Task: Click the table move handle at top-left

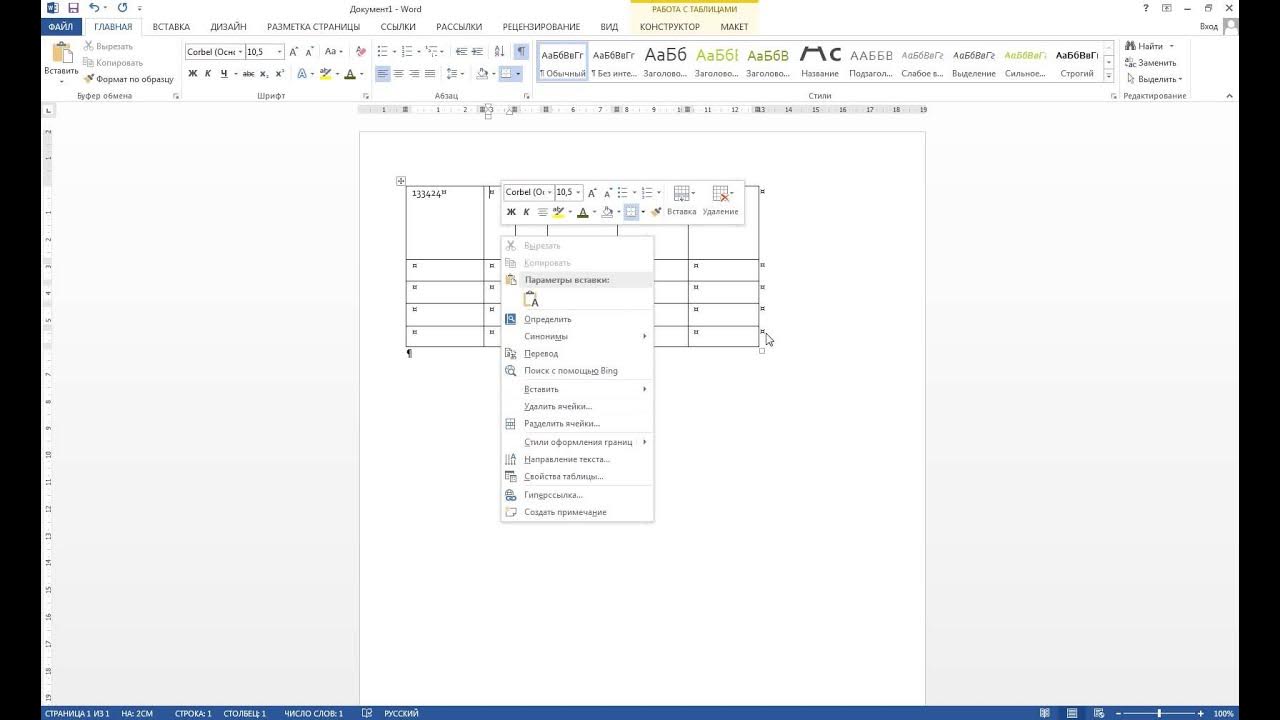Action: pyautogui.click(x=400, y=181)
